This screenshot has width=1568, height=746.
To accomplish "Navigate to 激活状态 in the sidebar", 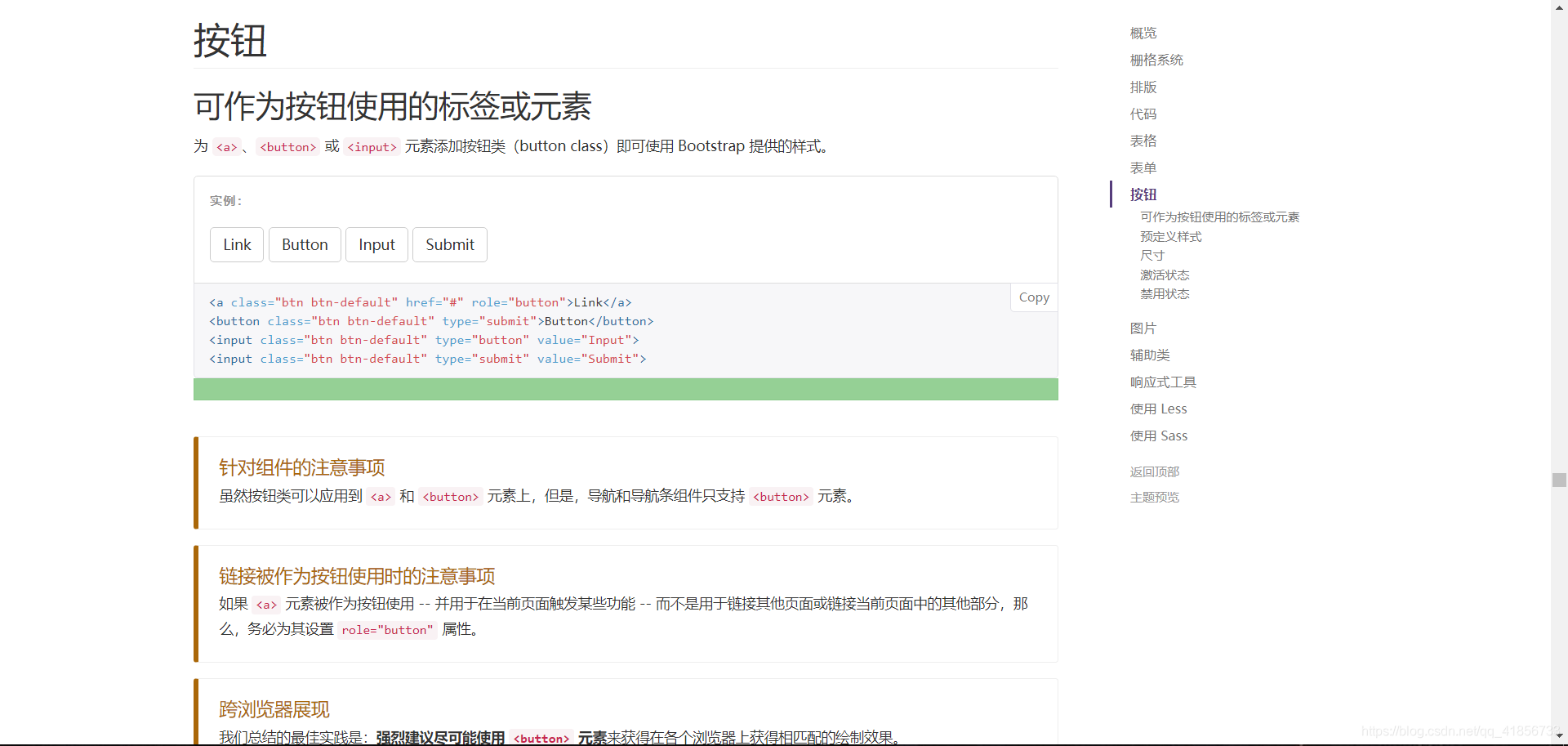I will pyautogui.click(x=1165, y=275).
